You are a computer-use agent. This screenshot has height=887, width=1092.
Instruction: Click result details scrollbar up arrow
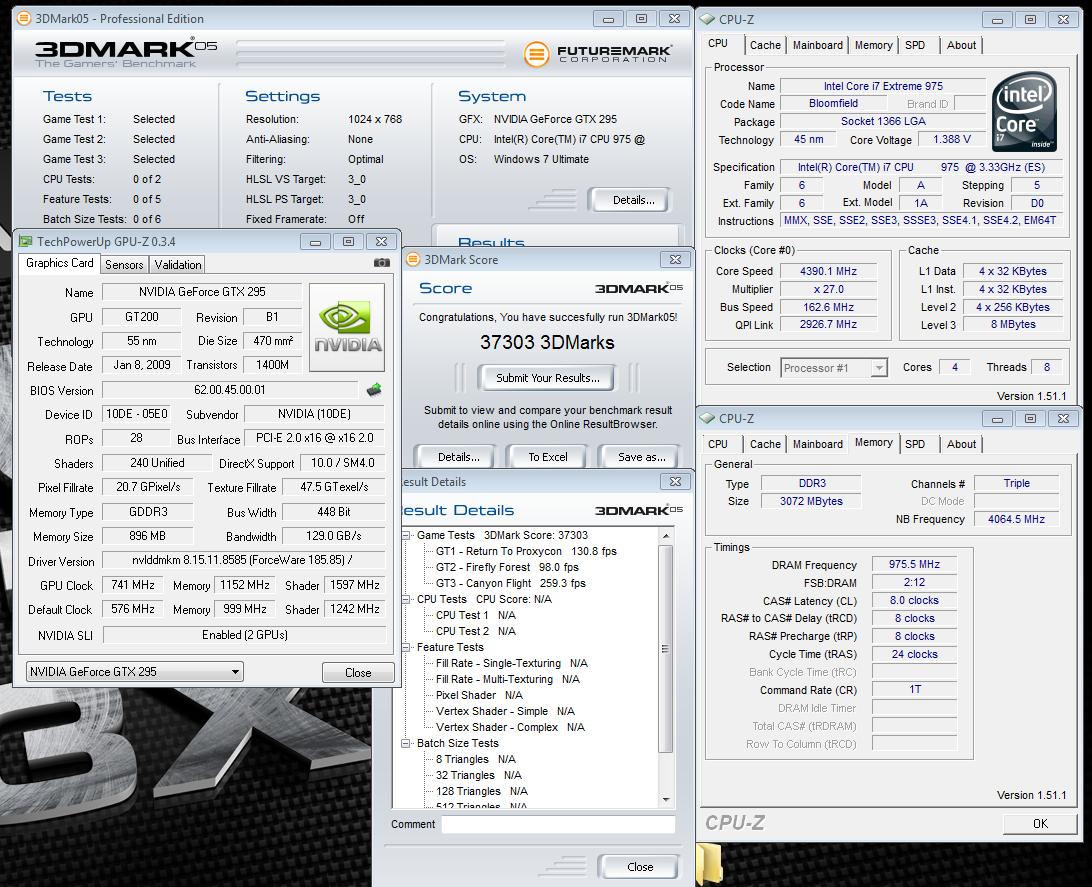pyautogui.click(x=666, y=535)
